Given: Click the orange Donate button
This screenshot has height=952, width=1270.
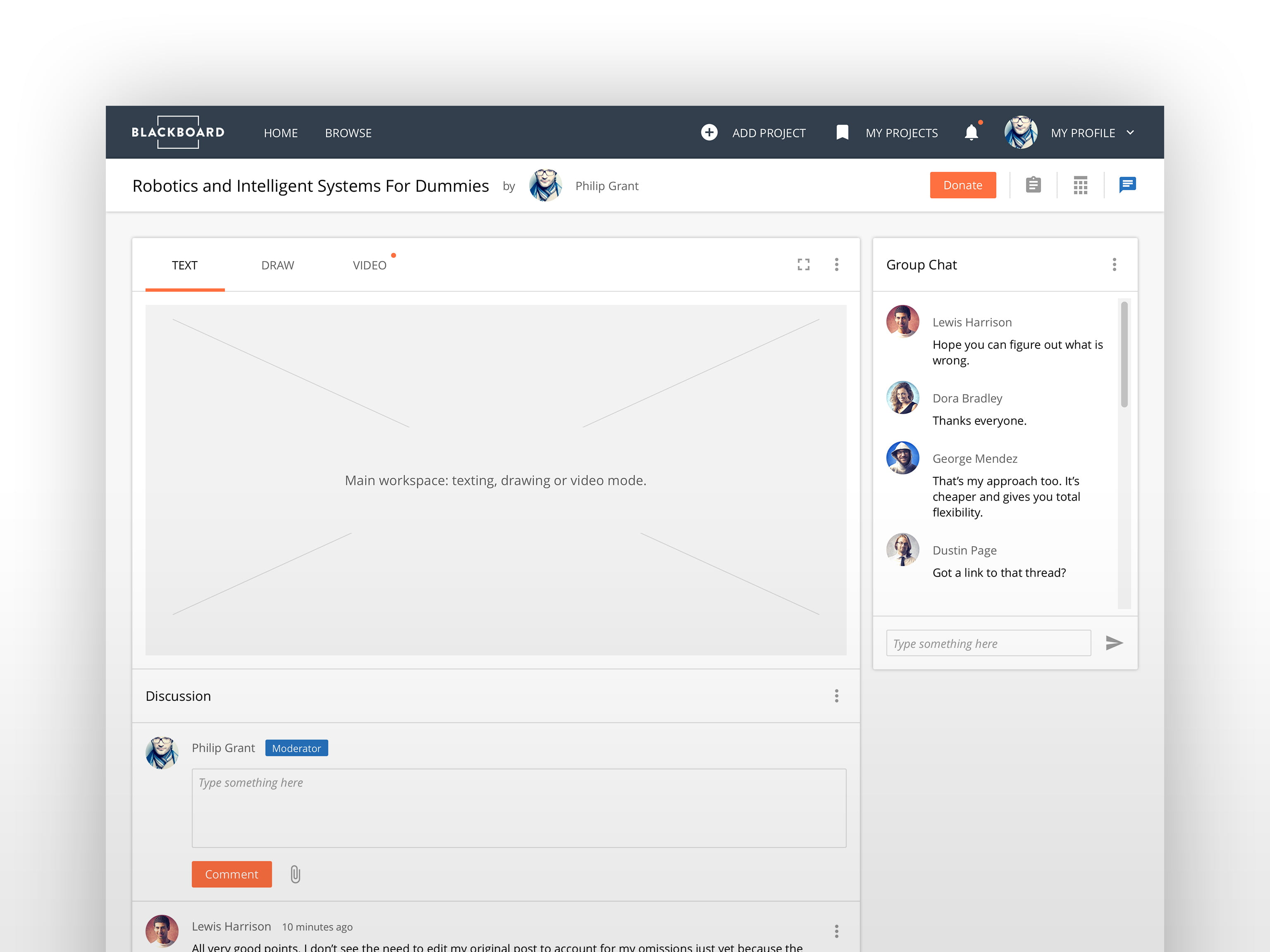Looking at the screenshot, I should coord(962,185).
